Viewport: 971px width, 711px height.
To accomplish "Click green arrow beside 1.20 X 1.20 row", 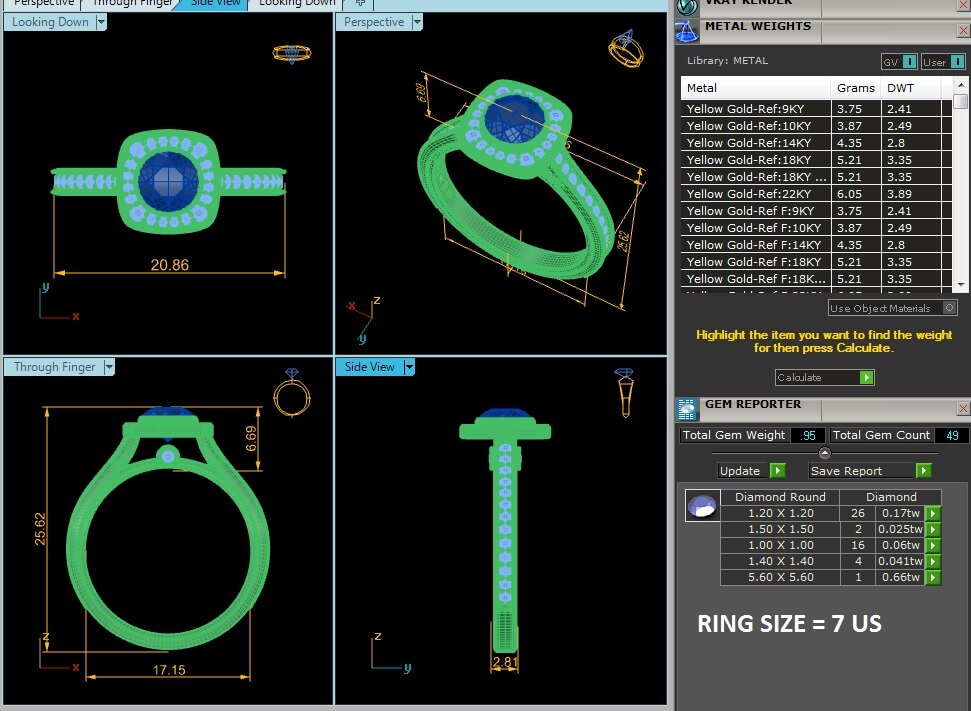I will pos(932,514).
